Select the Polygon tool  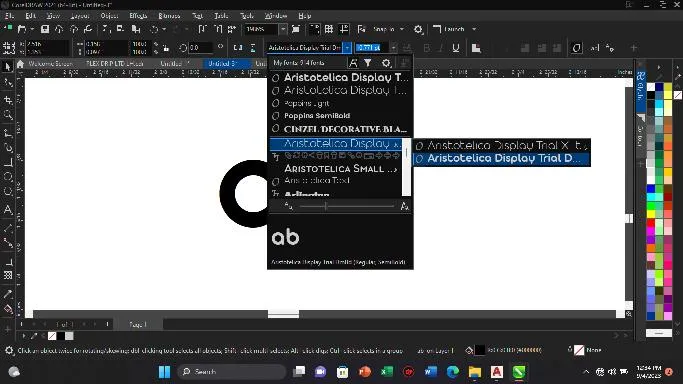pyautogui.click(x=7, y=192)
